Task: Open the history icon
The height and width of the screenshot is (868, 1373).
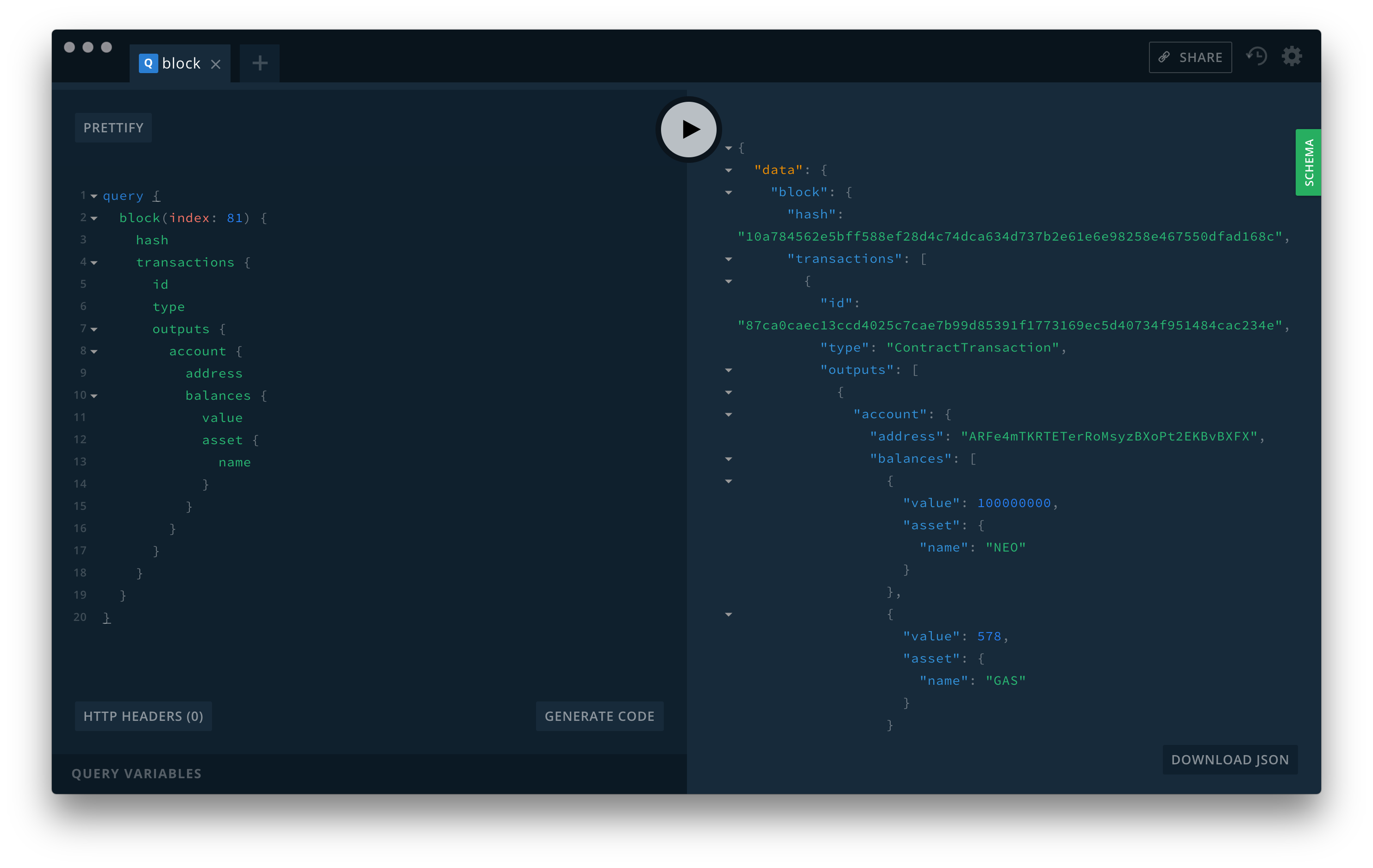Action: coord(1257,56)
